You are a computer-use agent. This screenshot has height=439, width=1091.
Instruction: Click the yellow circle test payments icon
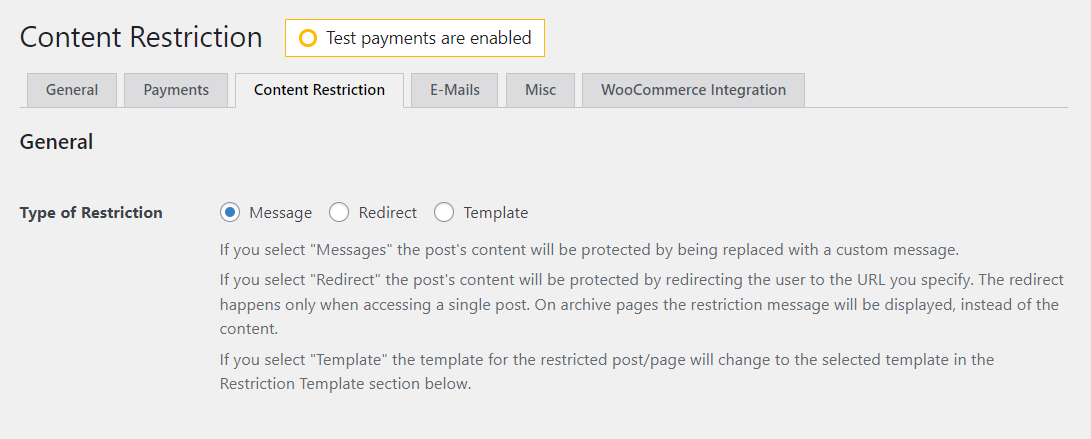pos(308,38)
